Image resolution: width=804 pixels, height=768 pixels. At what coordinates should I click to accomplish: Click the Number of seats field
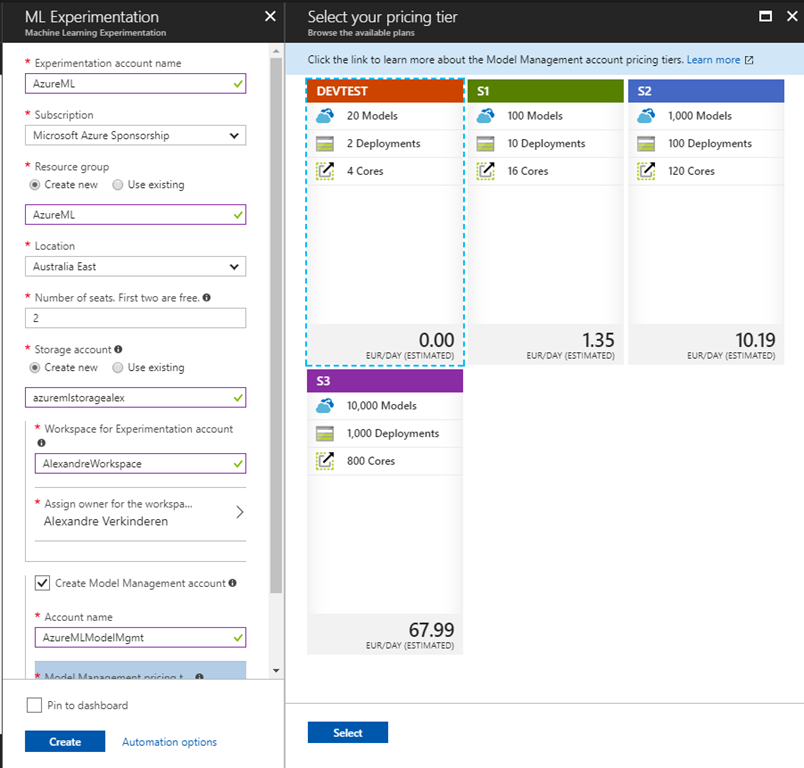coord(135,318)
